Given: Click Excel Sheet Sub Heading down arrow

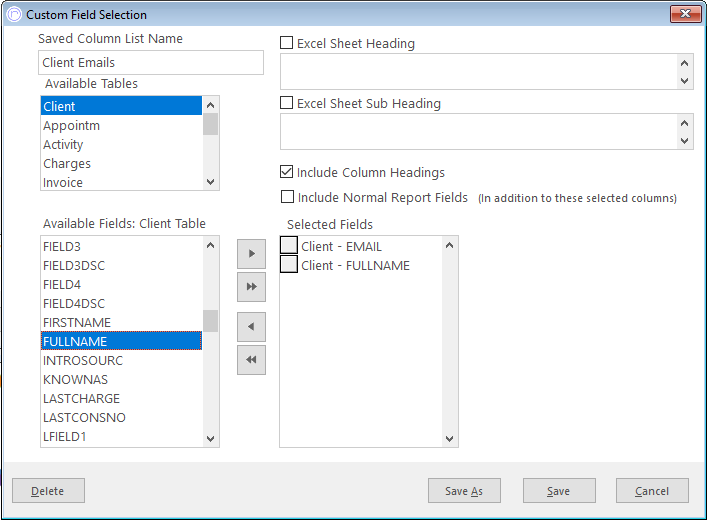Looking at the screenshot, I should (x=684, y=141).
